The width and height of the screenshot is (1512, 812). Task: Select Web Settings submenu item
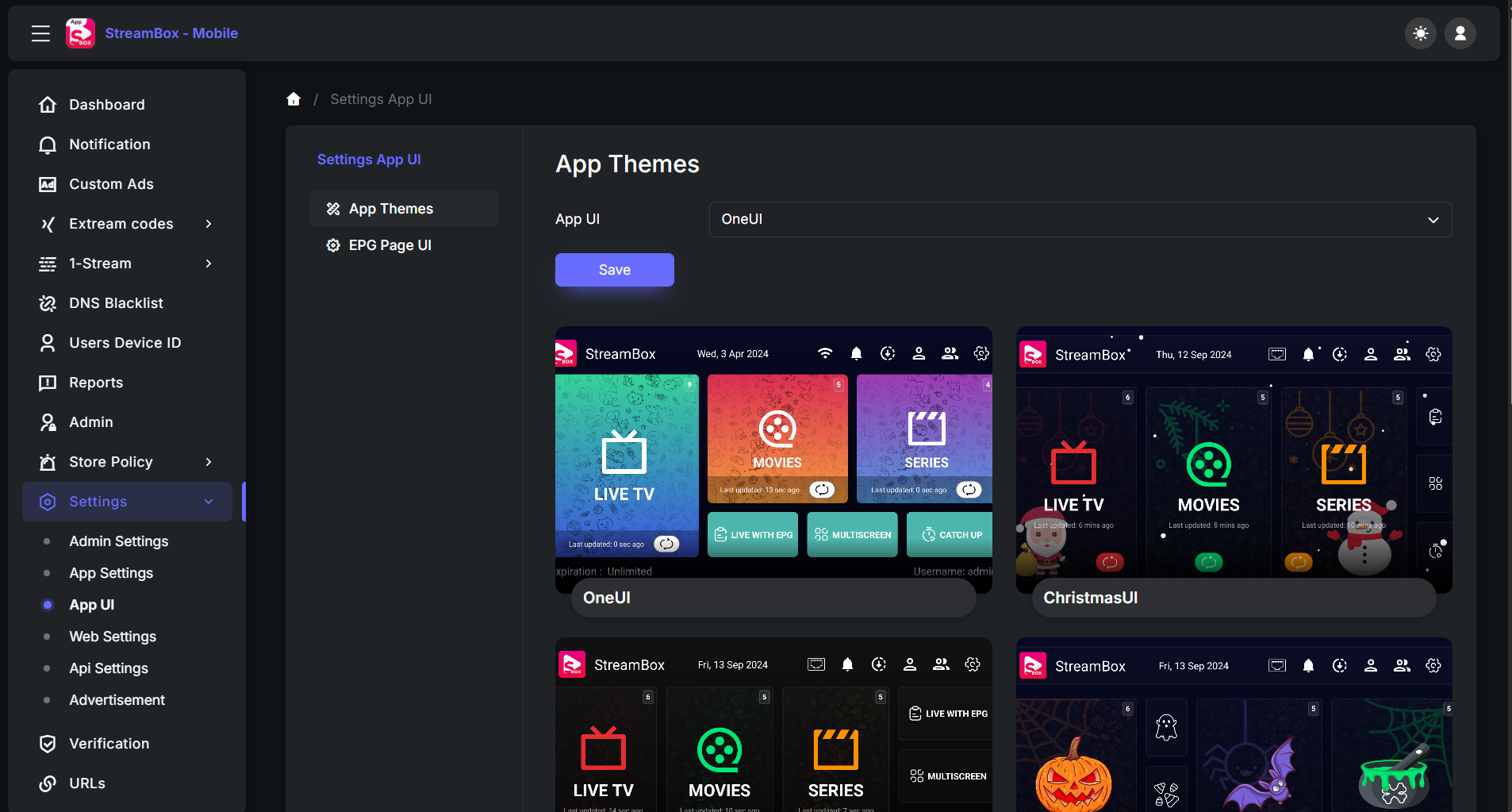tap(113, 637)
